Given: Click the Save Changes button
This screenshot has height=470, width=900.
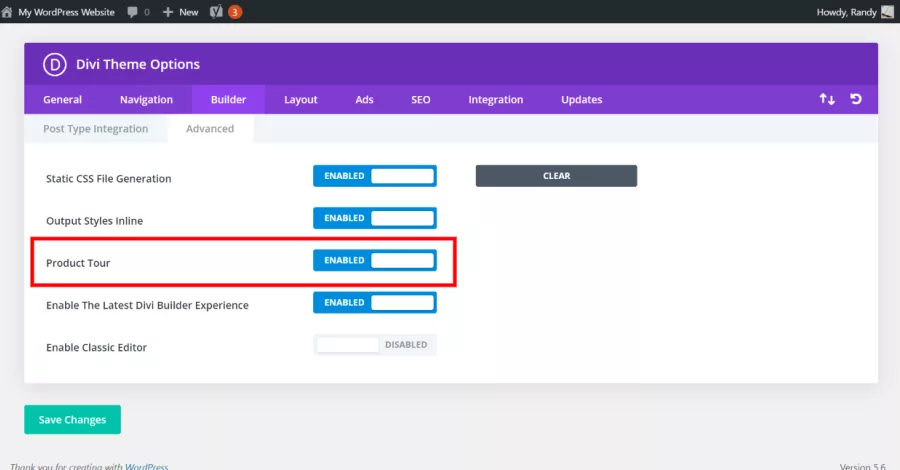Looking at the screenshot, I should (72, 419).
